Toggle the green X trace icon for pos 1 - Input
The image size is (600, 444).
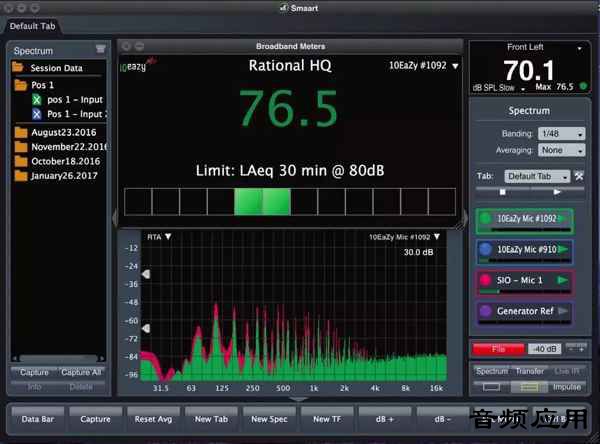(x=36, y=100)
